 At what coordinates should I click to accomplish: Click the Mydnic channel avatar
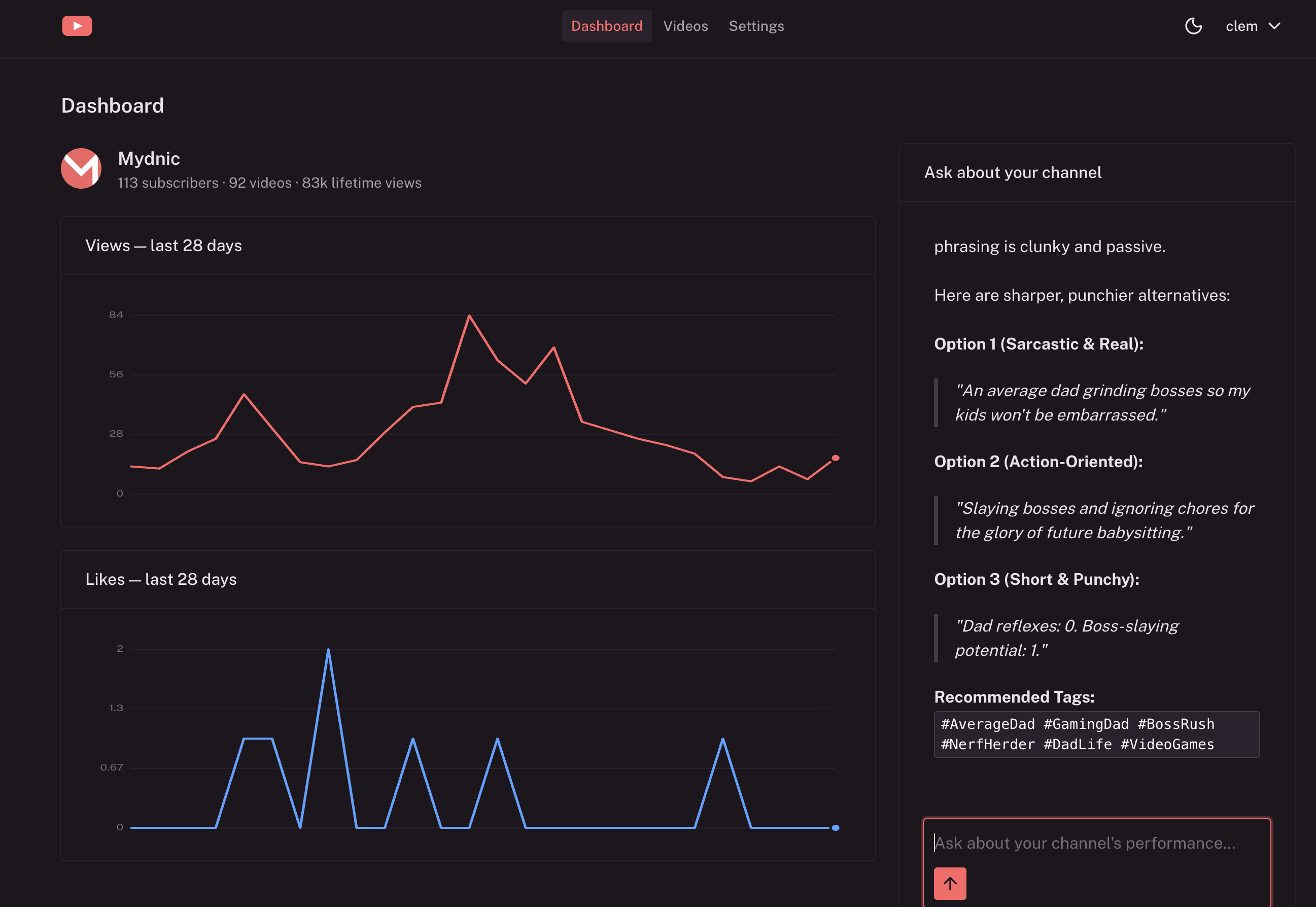[81, 168]
